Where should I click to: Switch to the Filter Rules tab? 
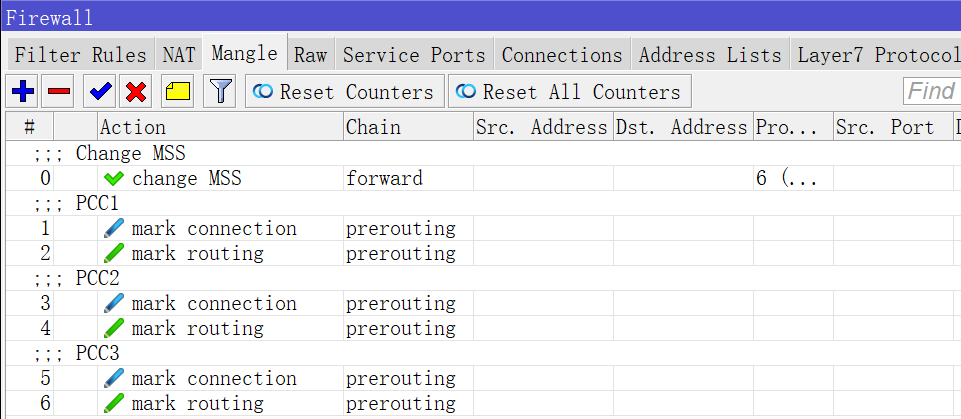click(80, 55)
